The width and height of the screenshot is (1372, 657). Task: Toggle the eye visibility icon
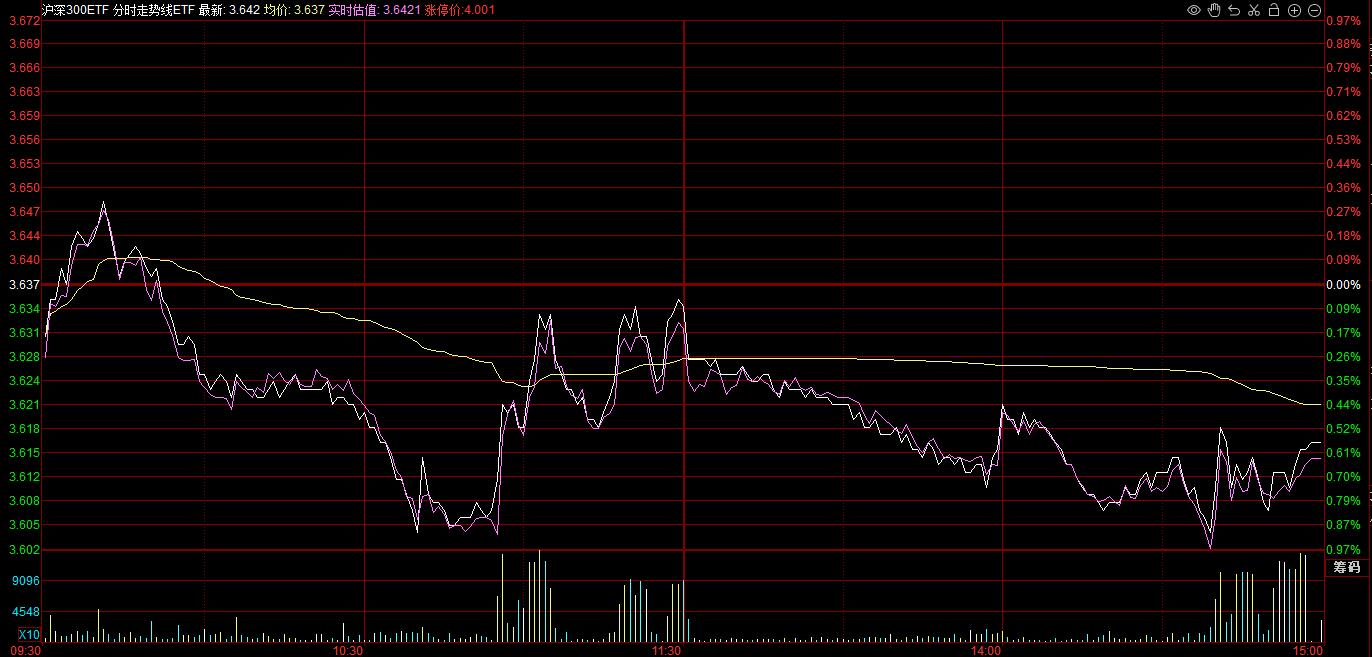pyautogui.click(x=1194, y=10)
